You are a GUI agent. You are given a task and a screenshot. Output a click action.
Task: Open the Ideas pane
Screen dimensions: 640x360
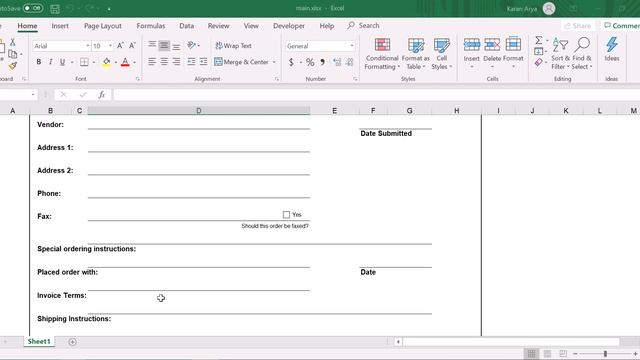611,50
